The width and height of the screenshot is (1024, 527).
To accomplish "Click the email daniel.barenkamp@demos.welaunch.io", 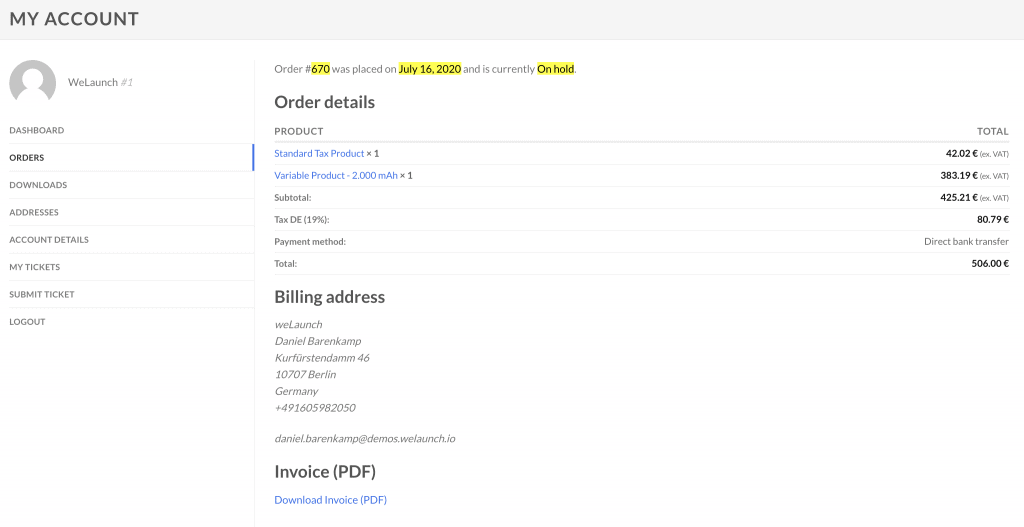I will pos(364,439).
